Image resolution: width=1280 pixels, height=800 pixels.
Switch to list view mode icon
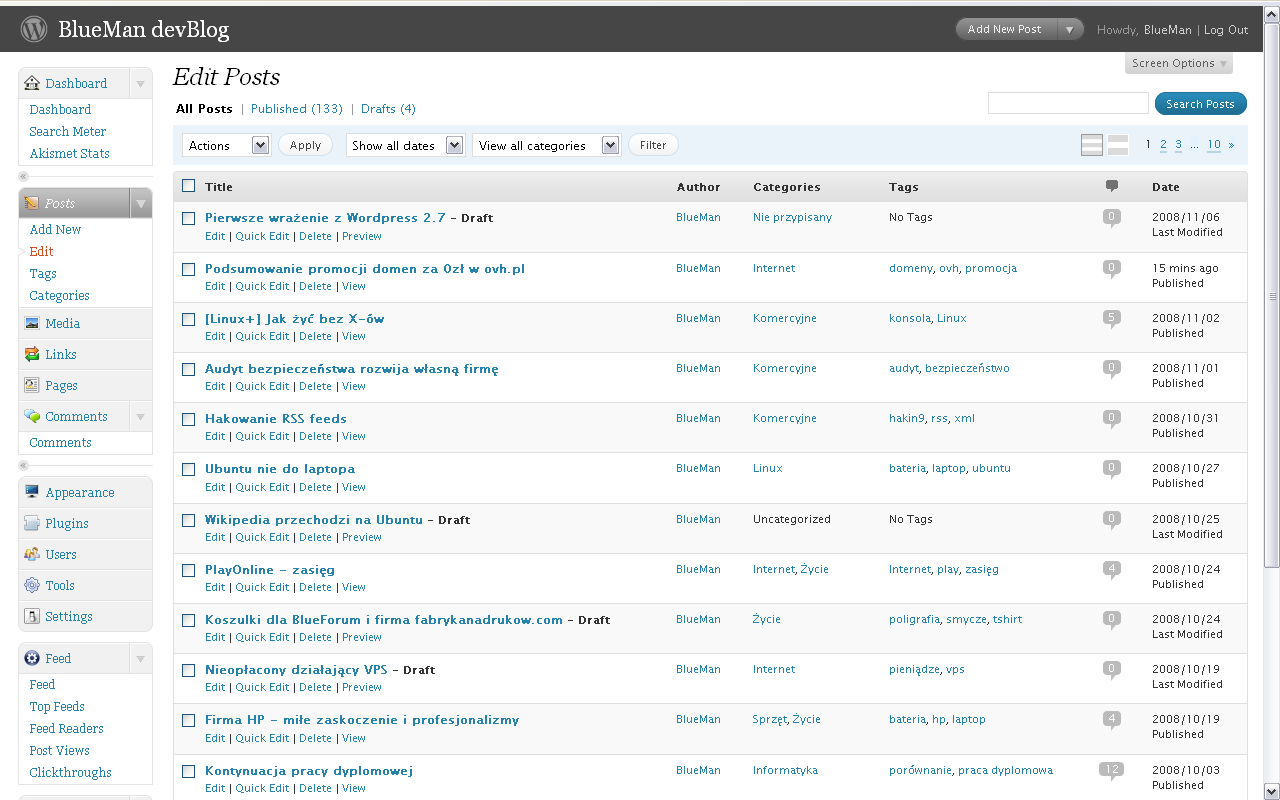click(1092, 145)
